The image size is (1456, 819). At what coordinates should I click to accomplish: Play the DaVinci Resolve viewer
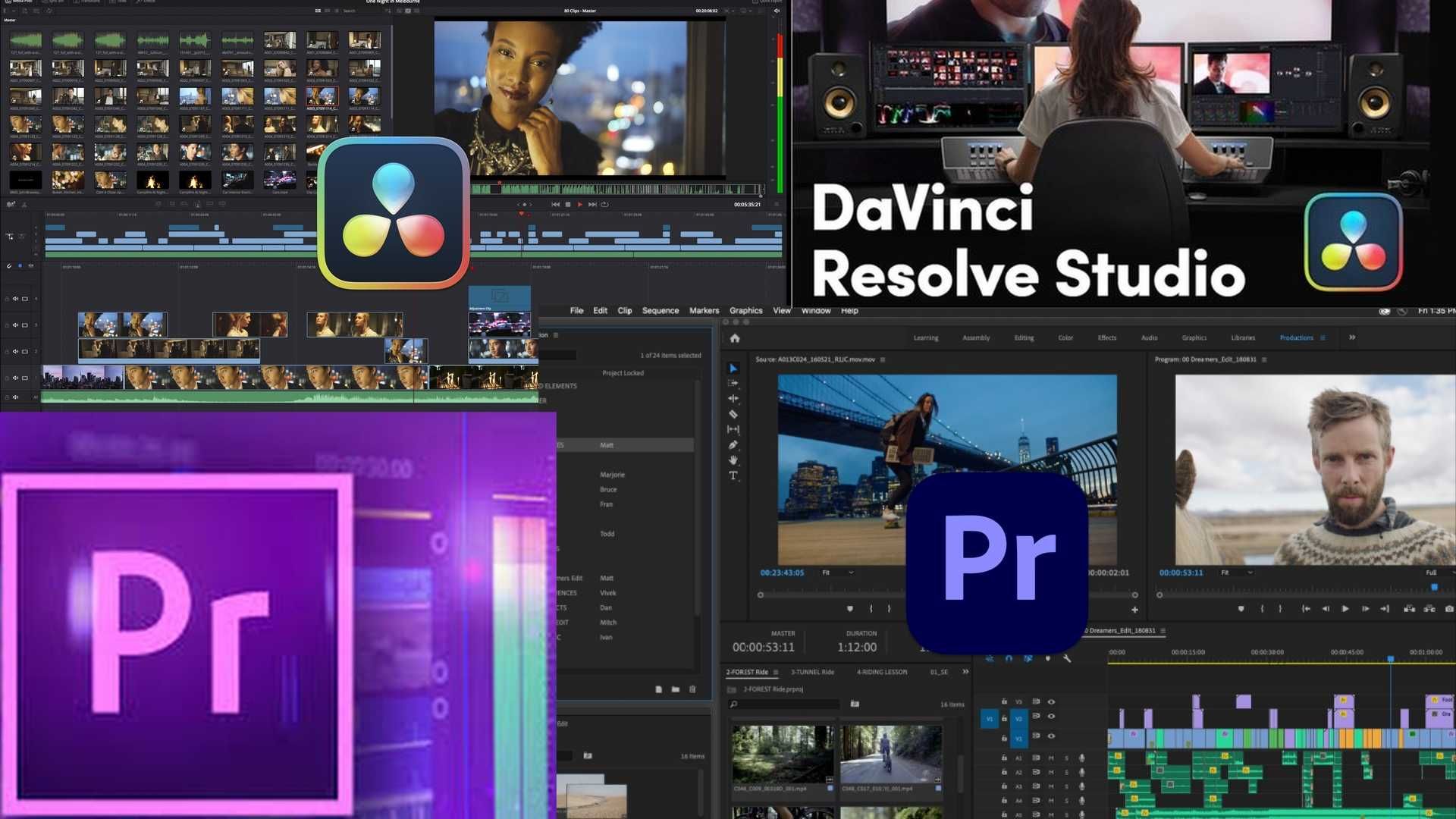(x=579, y=204)
